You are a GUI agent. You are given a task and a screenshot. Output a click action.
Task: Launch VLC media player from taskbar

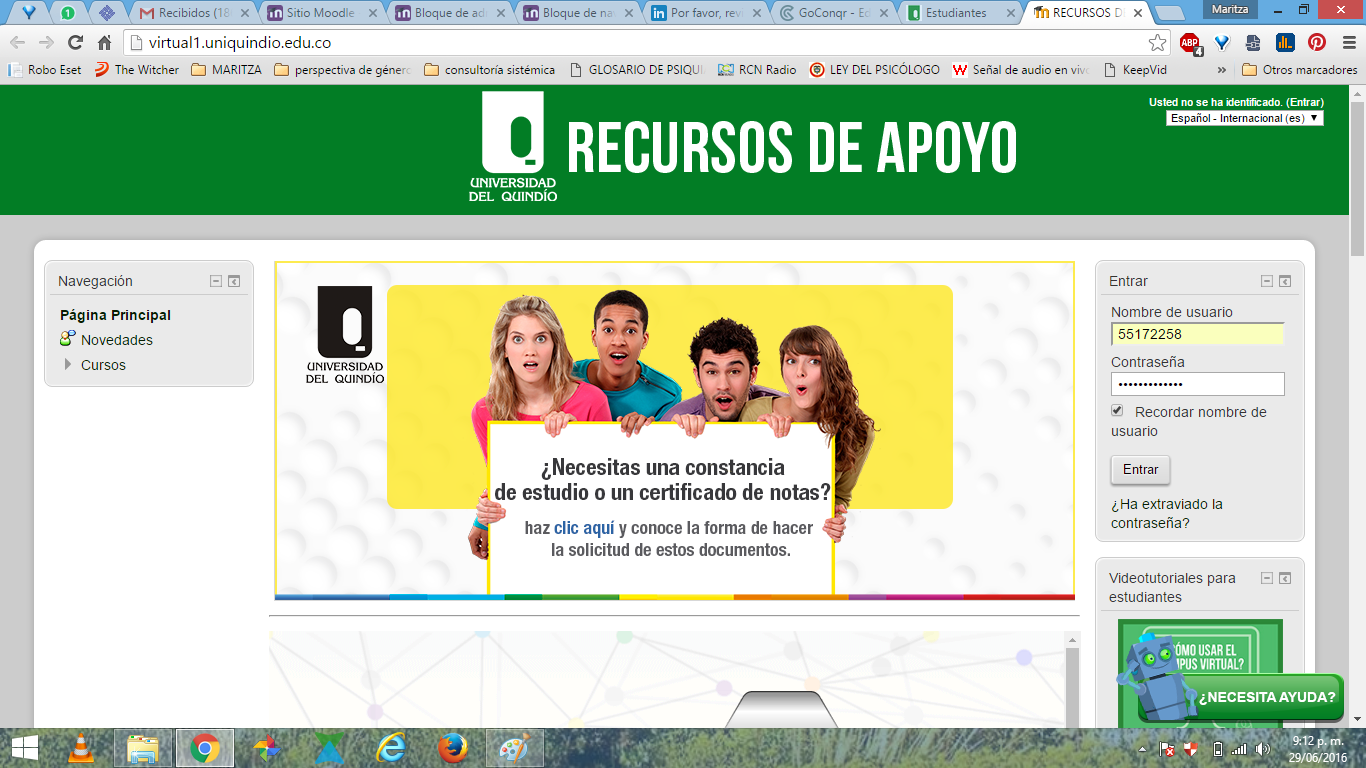pos(81,748)
